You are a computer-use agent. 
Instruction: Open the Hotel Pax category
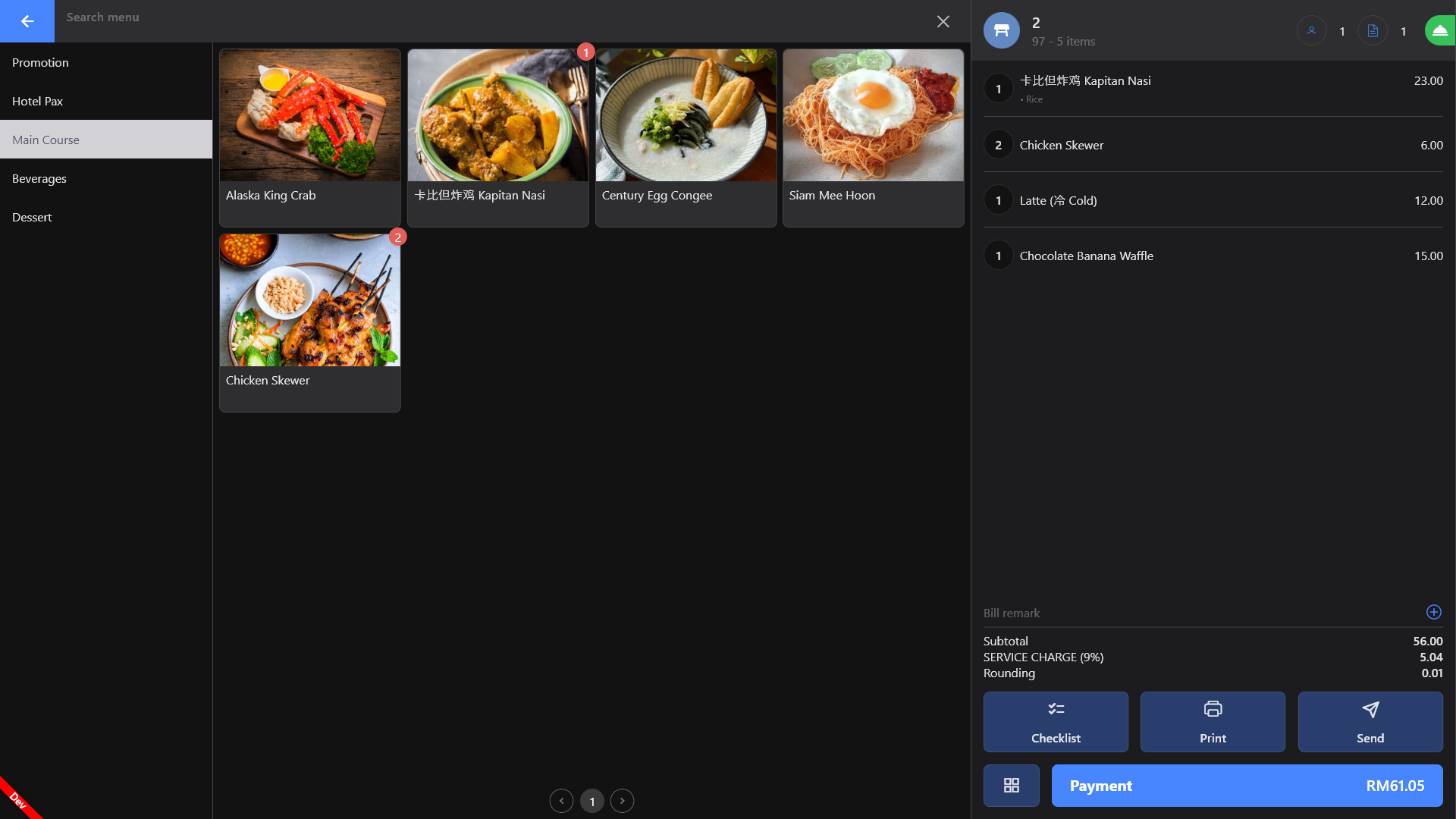pos(106,101)
